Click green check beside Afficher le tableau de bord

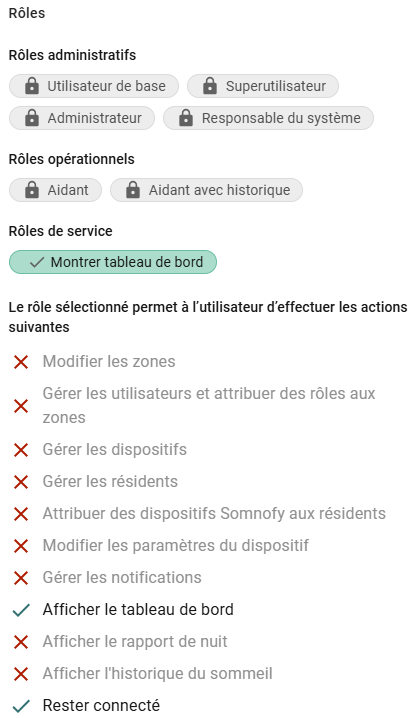point(21,610)
